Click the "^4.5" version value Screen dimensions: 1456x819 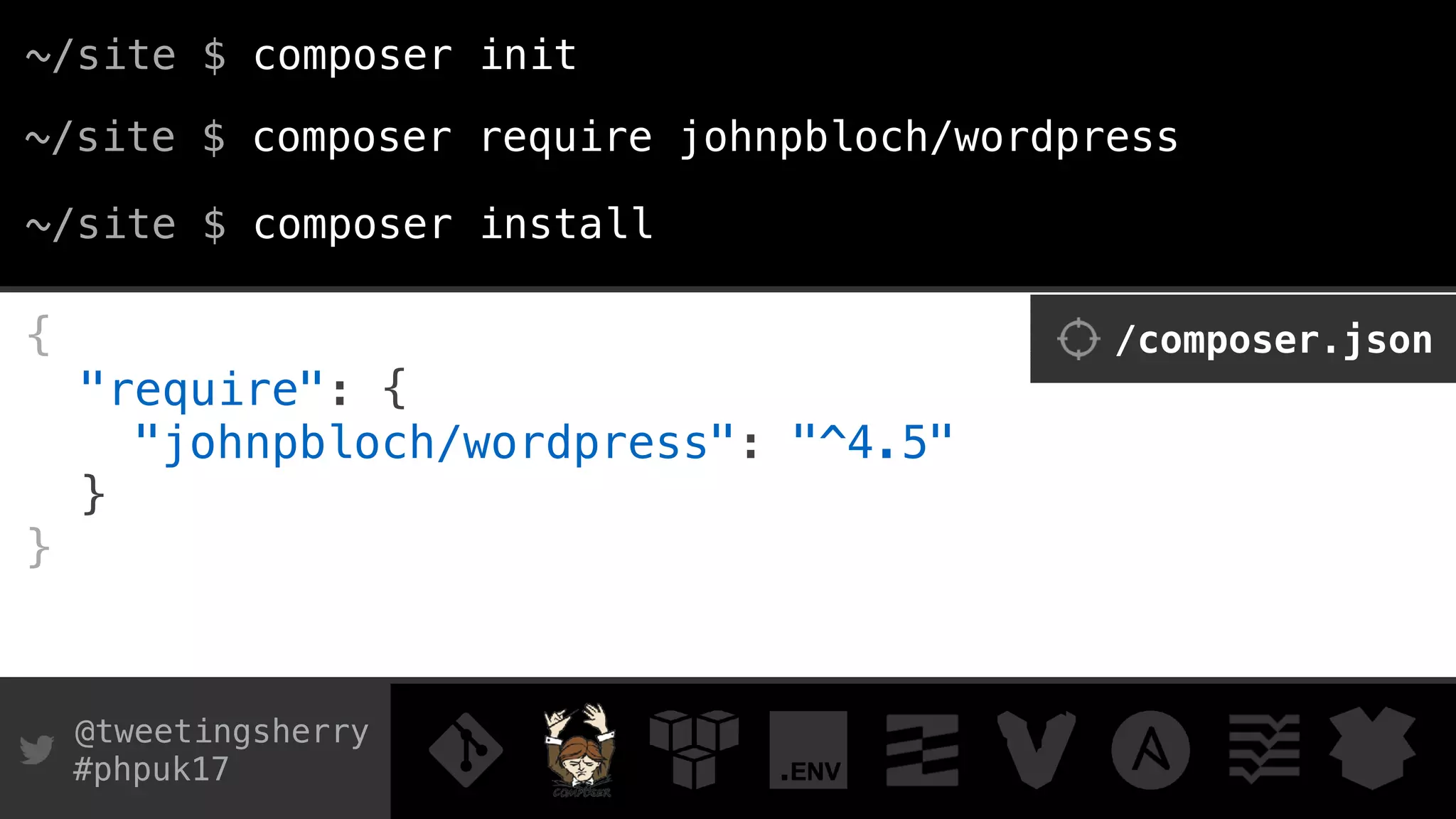pyautogui.click(x=872, y=442)
